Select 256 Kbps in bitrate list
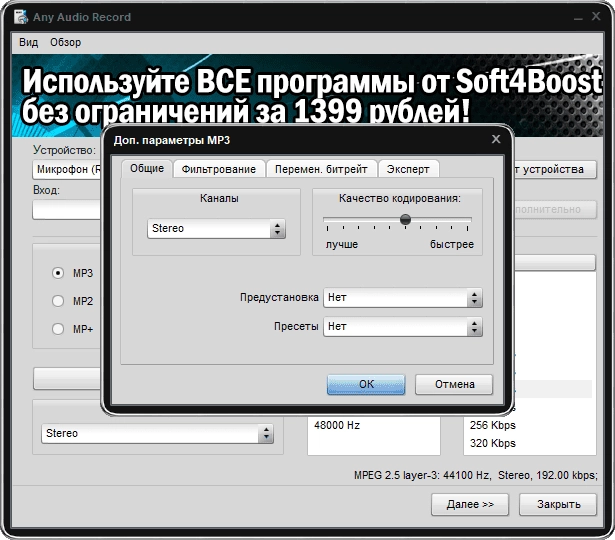Viewport: 615px width, 540px height. tap(493, 425)
